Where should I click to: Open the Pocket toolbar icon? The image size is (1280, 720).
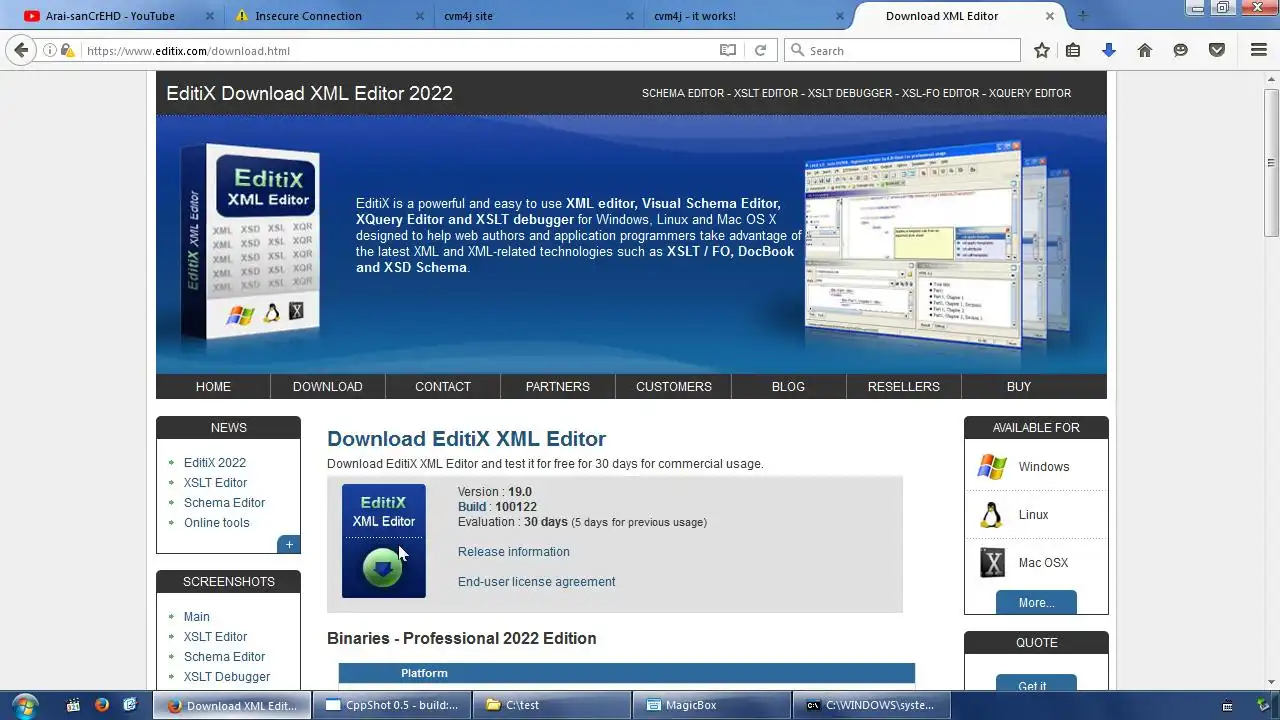click(x=1217, y=50)
